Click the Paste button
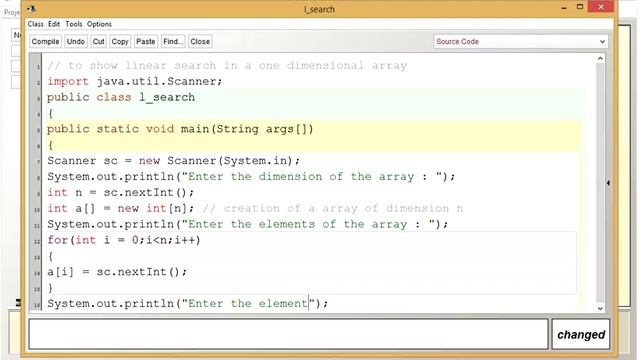Image resolution: width=640 pixels, height=360 pixels. (146, 41)
